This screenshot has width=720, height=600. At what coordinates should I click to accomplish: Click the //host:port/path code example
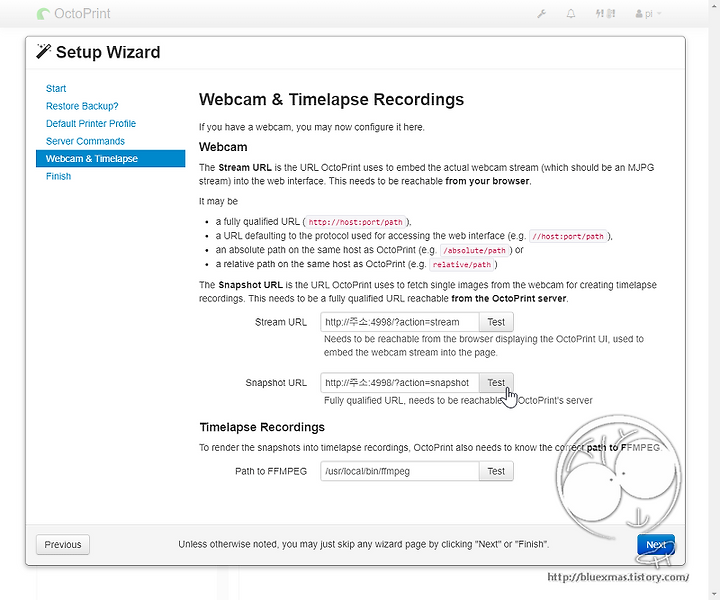point(568,236)
